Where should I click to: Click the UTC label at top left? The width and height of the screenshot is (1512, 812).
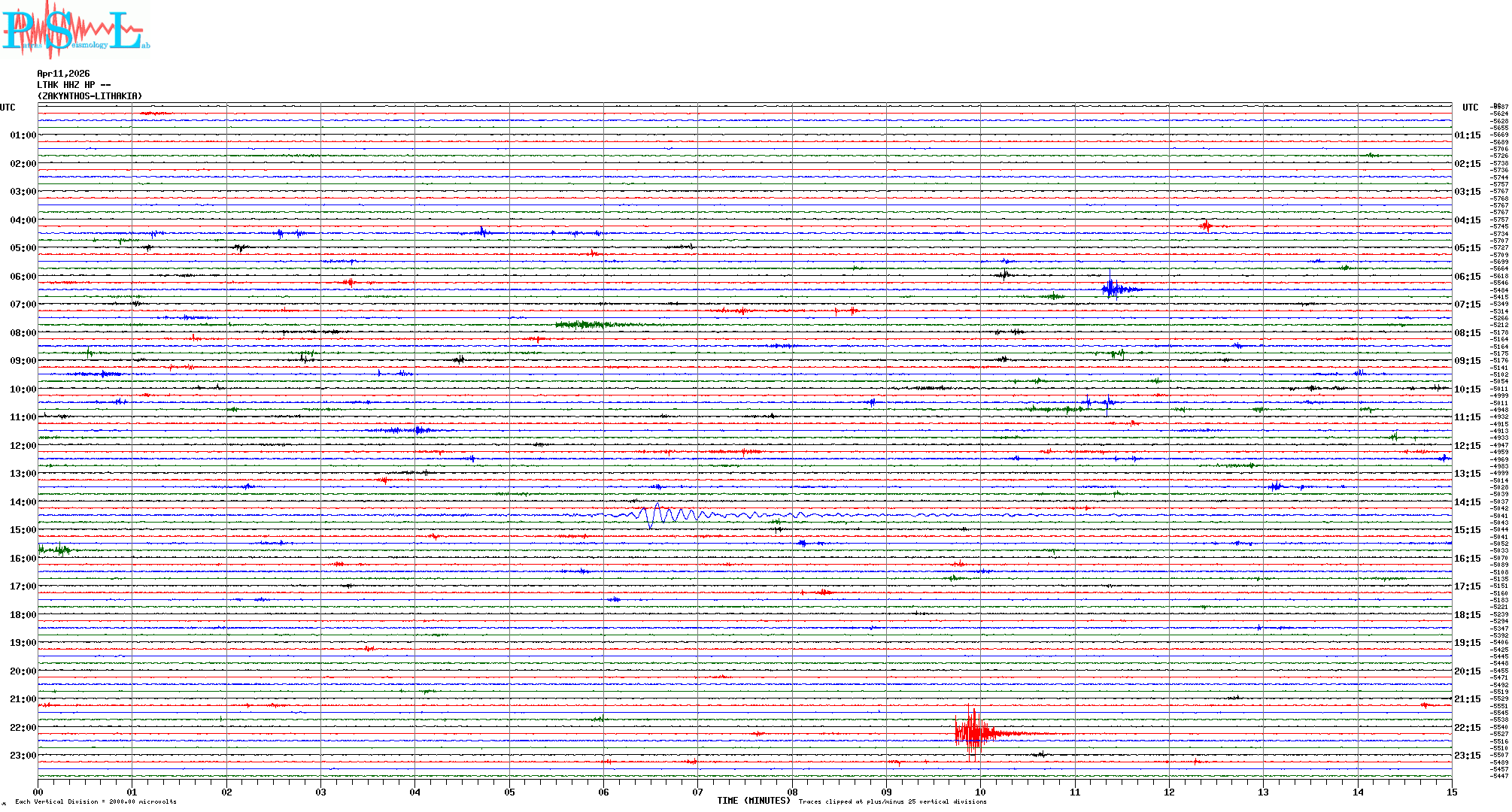8,108
